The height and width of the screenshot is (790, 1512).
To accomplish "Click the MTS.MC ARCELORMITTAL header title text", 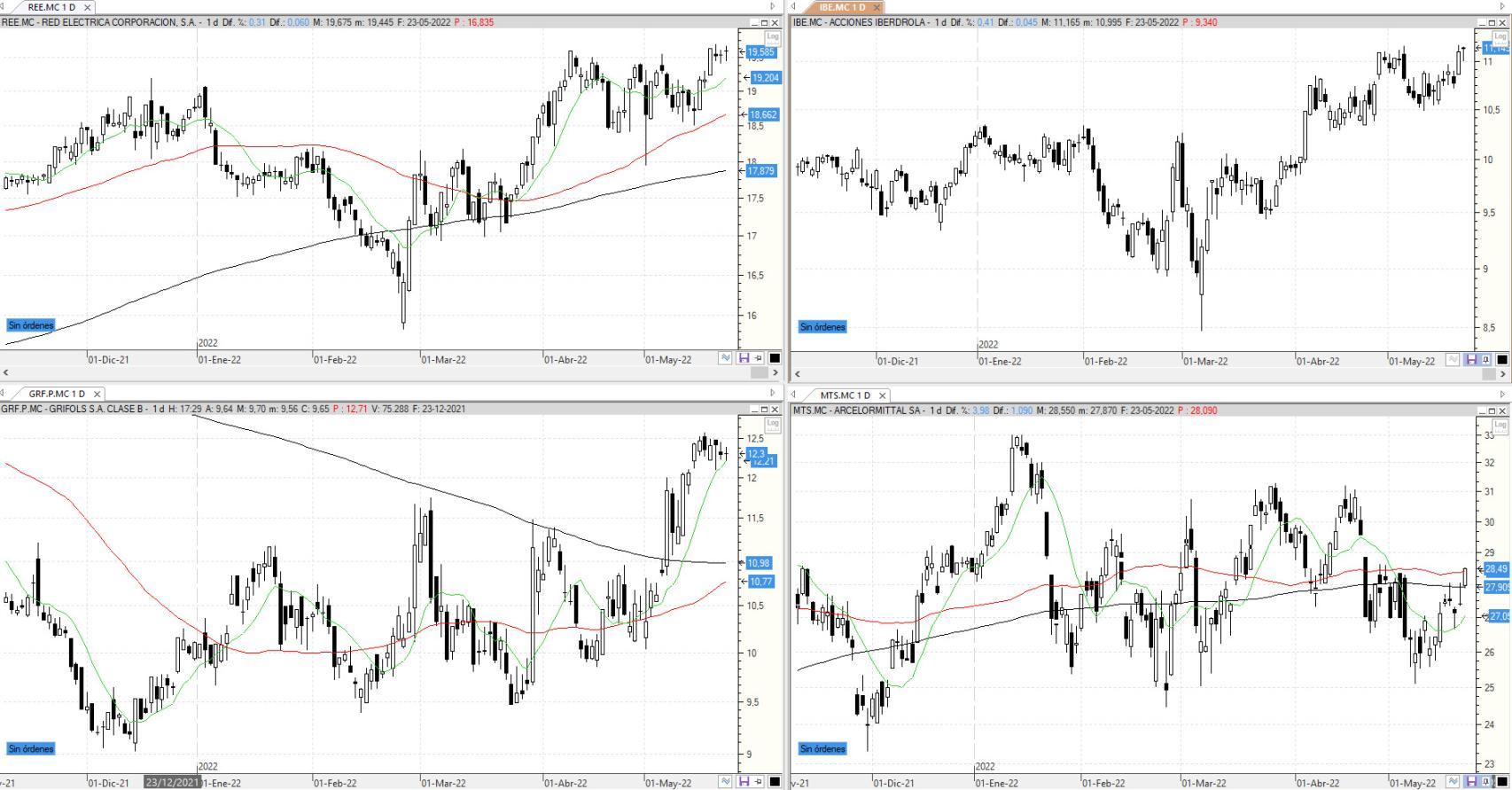I will tap(859, 411).
